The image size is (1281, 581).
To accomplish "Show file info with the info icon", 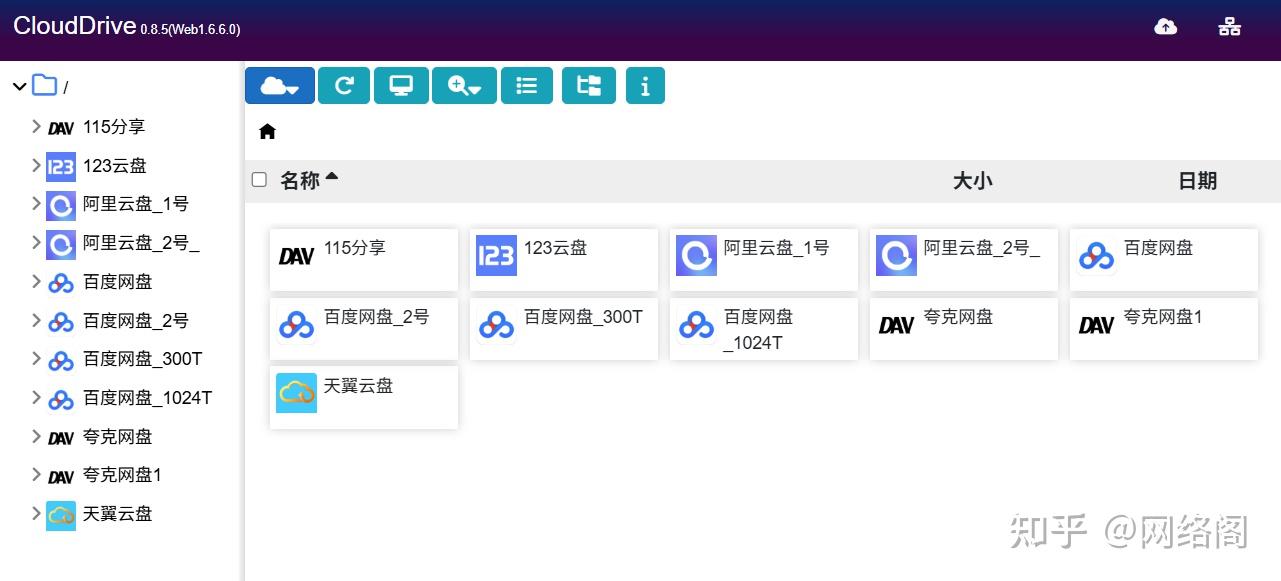I will [645, 86].
